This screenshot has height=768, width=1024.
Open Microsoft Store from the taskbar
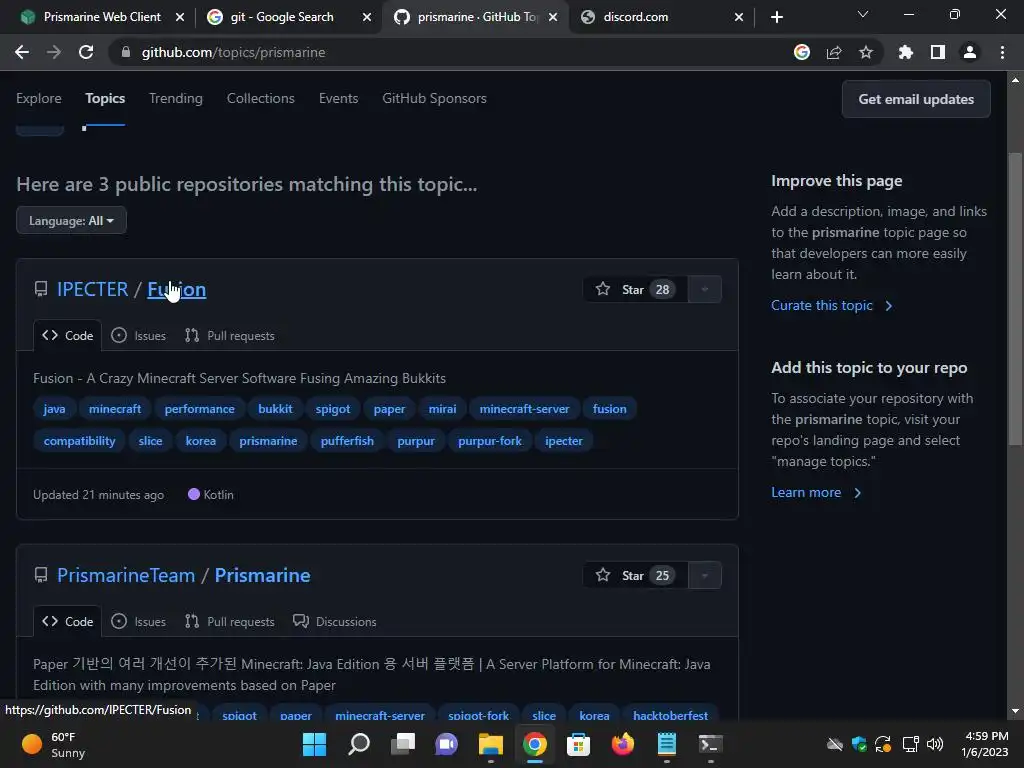[578, 744]
